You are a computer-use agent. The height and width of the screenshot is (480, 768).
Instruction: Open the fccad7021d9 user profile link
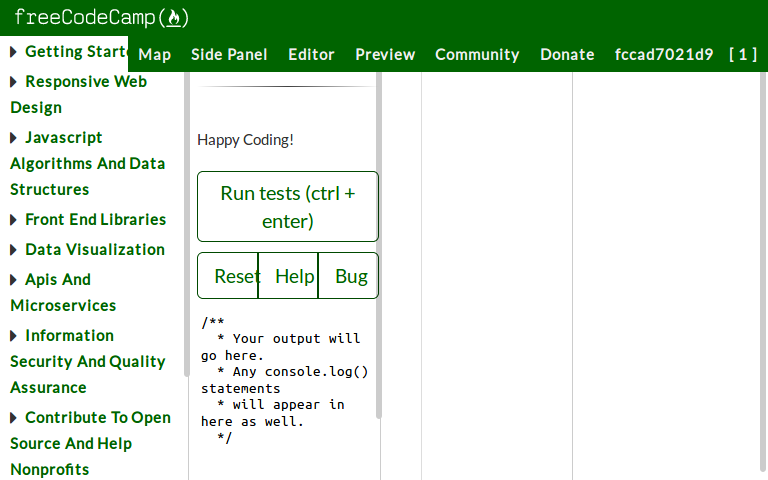coord(664,54)
